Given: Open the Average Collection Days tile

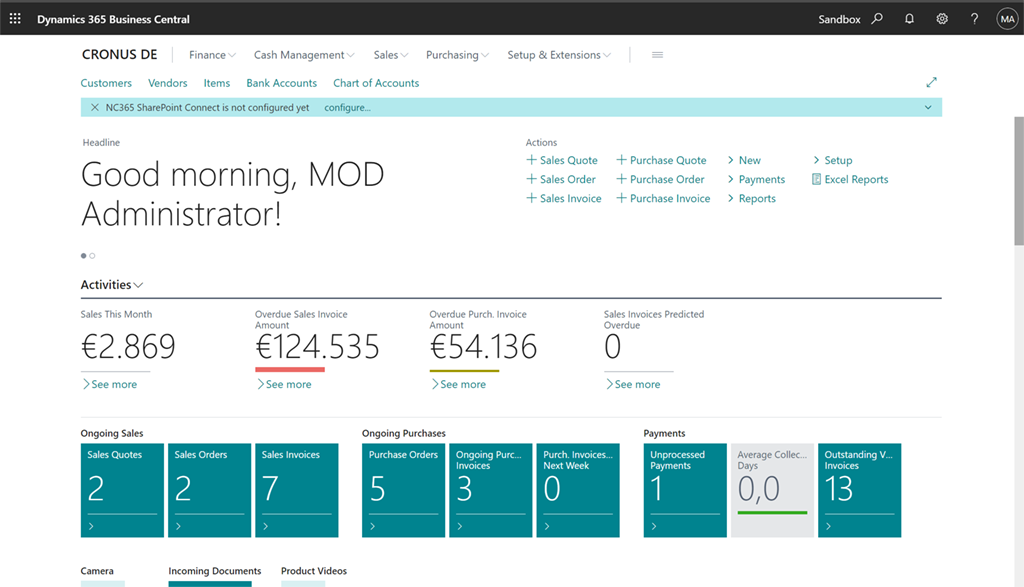Looking at the screenshot, I should pyautogui.click(x=772, y=490).
